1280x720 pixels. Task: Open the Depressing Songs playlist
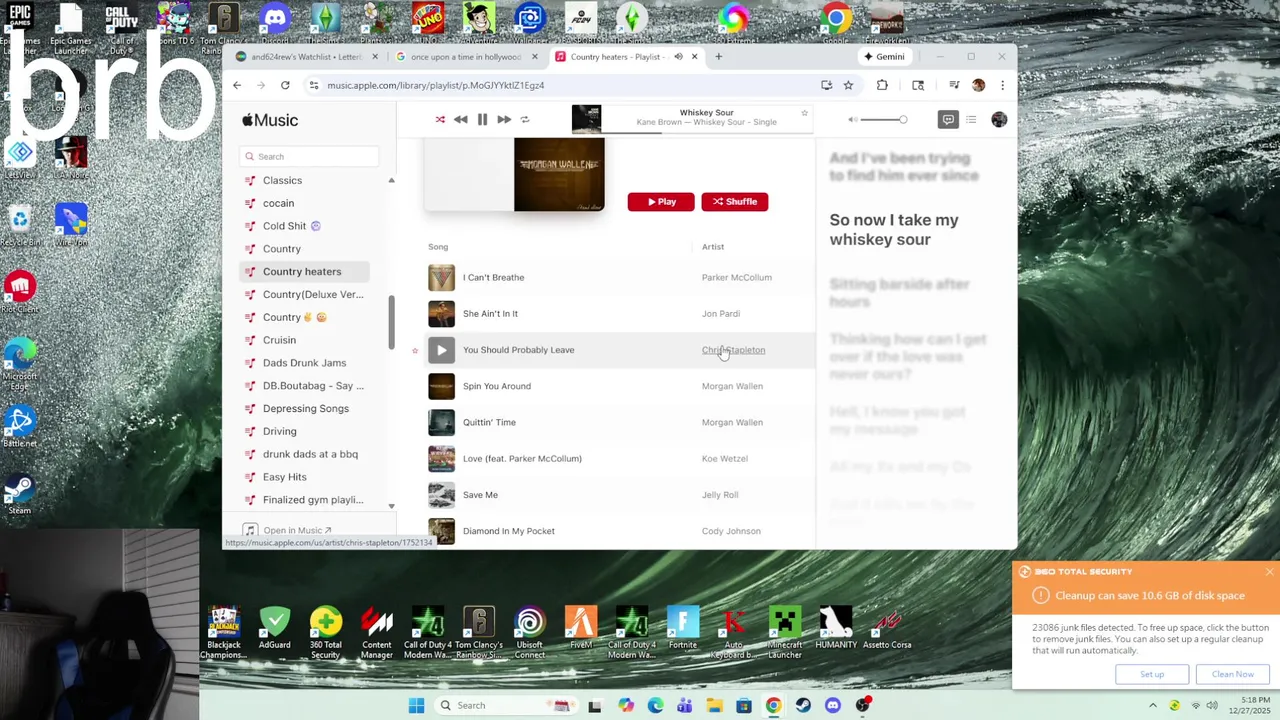point(304,408)
